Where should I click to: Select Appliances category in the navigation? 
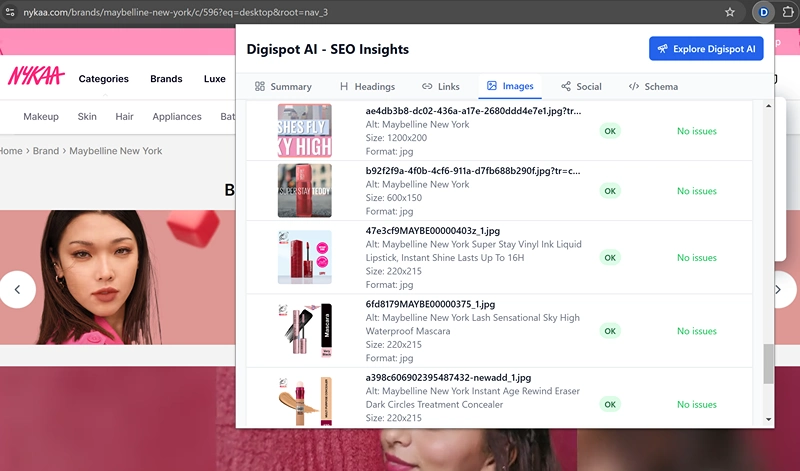click(177, 116)
